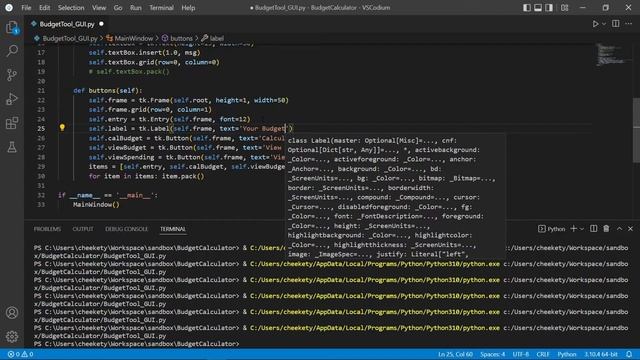Open Run and Debug view
This screenshot has width=640, height=360.
click(12, 99)
